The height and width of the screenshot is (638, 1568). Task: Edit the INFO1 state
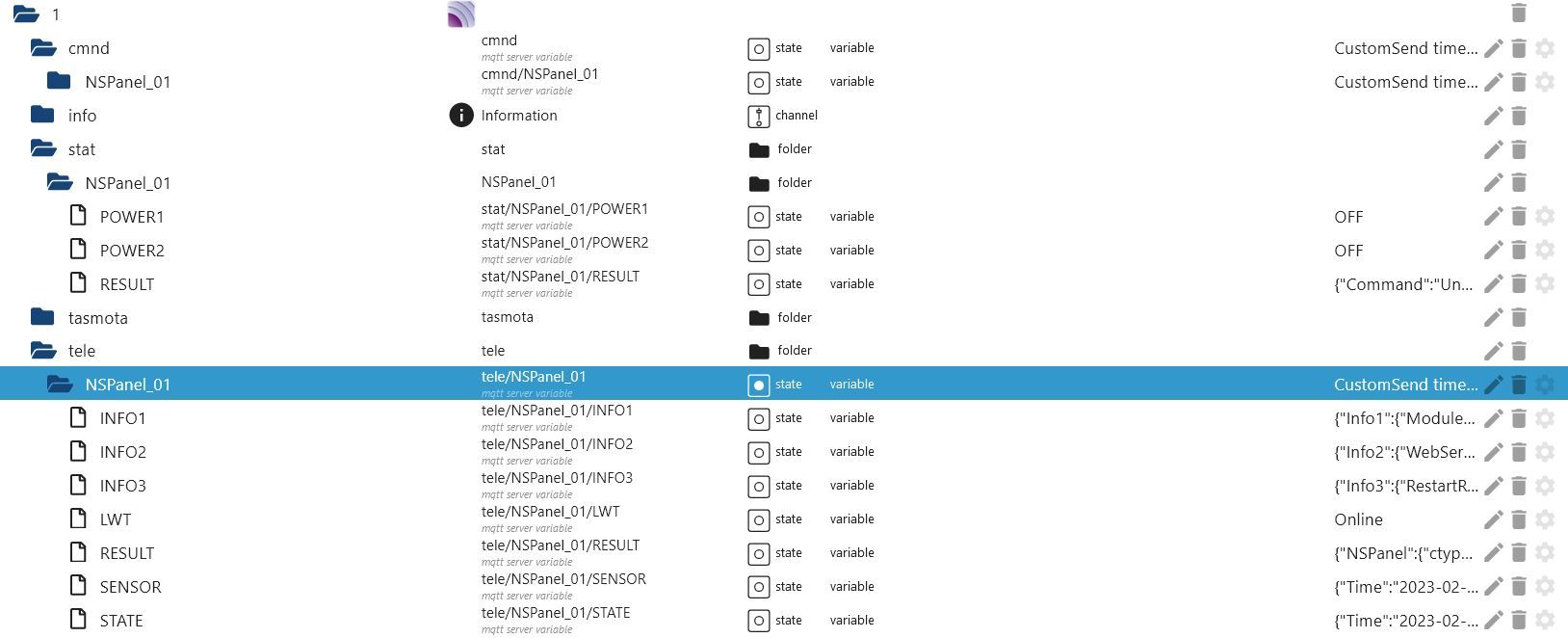tap(1493, 418)
